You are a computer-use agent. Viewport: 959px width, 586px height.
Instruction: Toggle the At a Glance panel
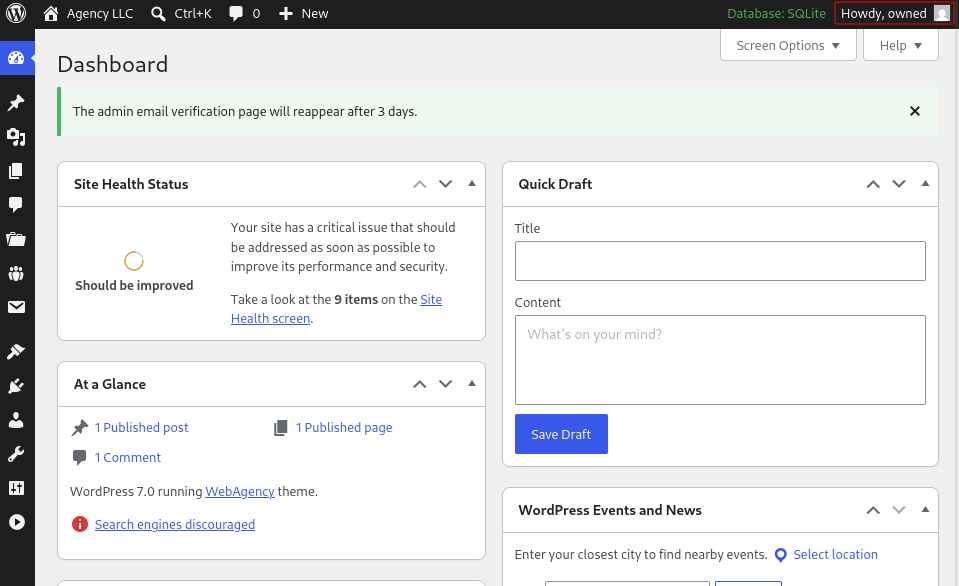pyautogui.click(x=472, y=384)
